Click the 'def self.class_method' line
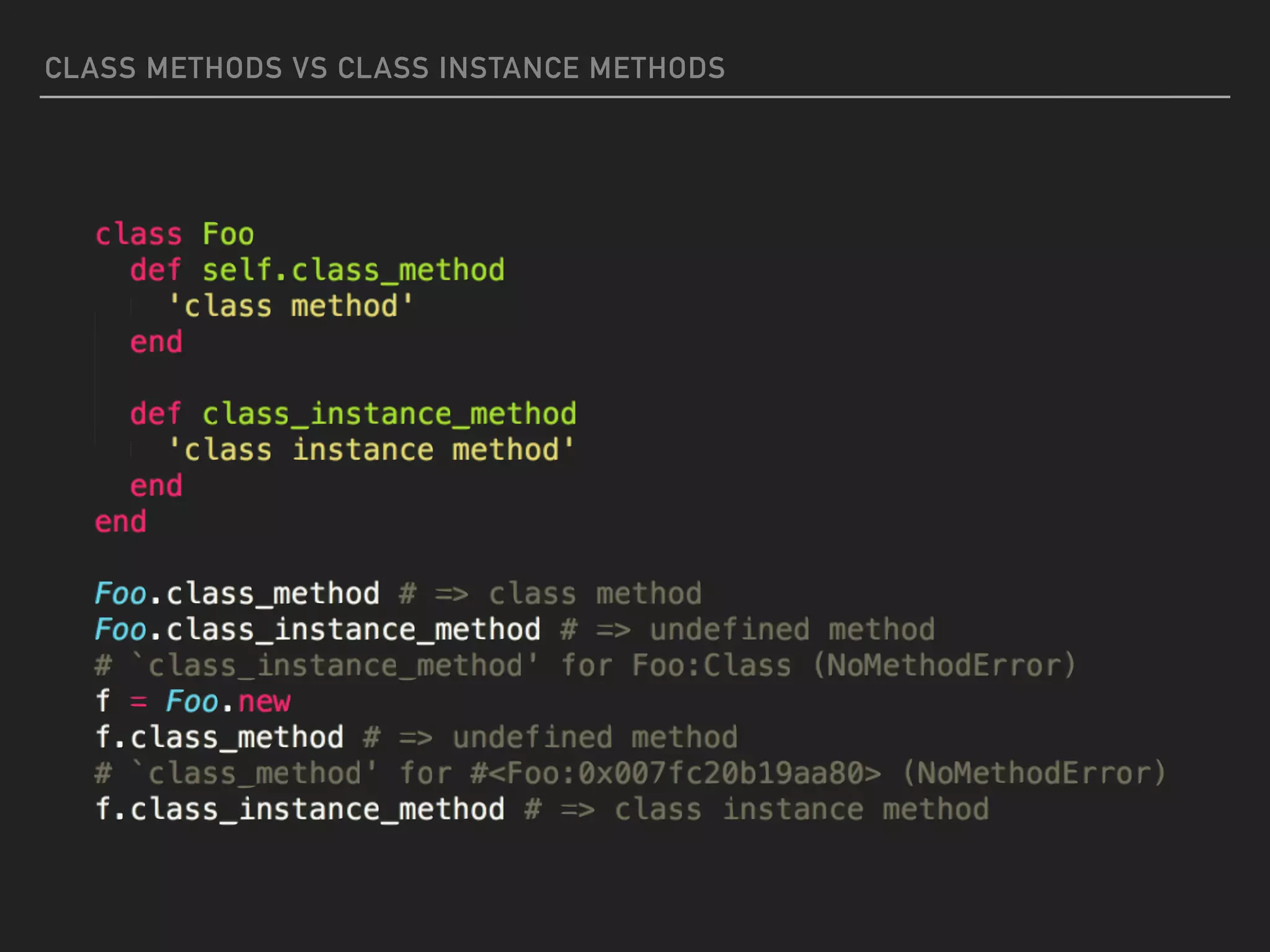 [317, 270]
